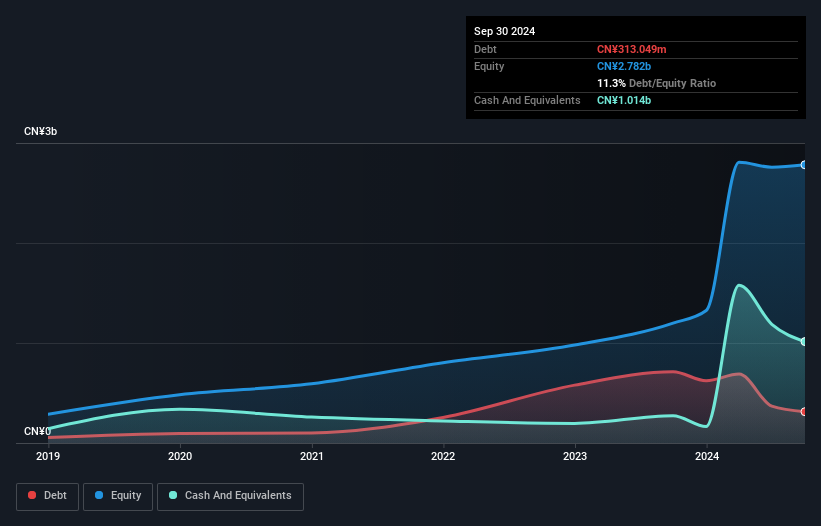Toggle the Debt series legend button

click(x=48, y=496)
